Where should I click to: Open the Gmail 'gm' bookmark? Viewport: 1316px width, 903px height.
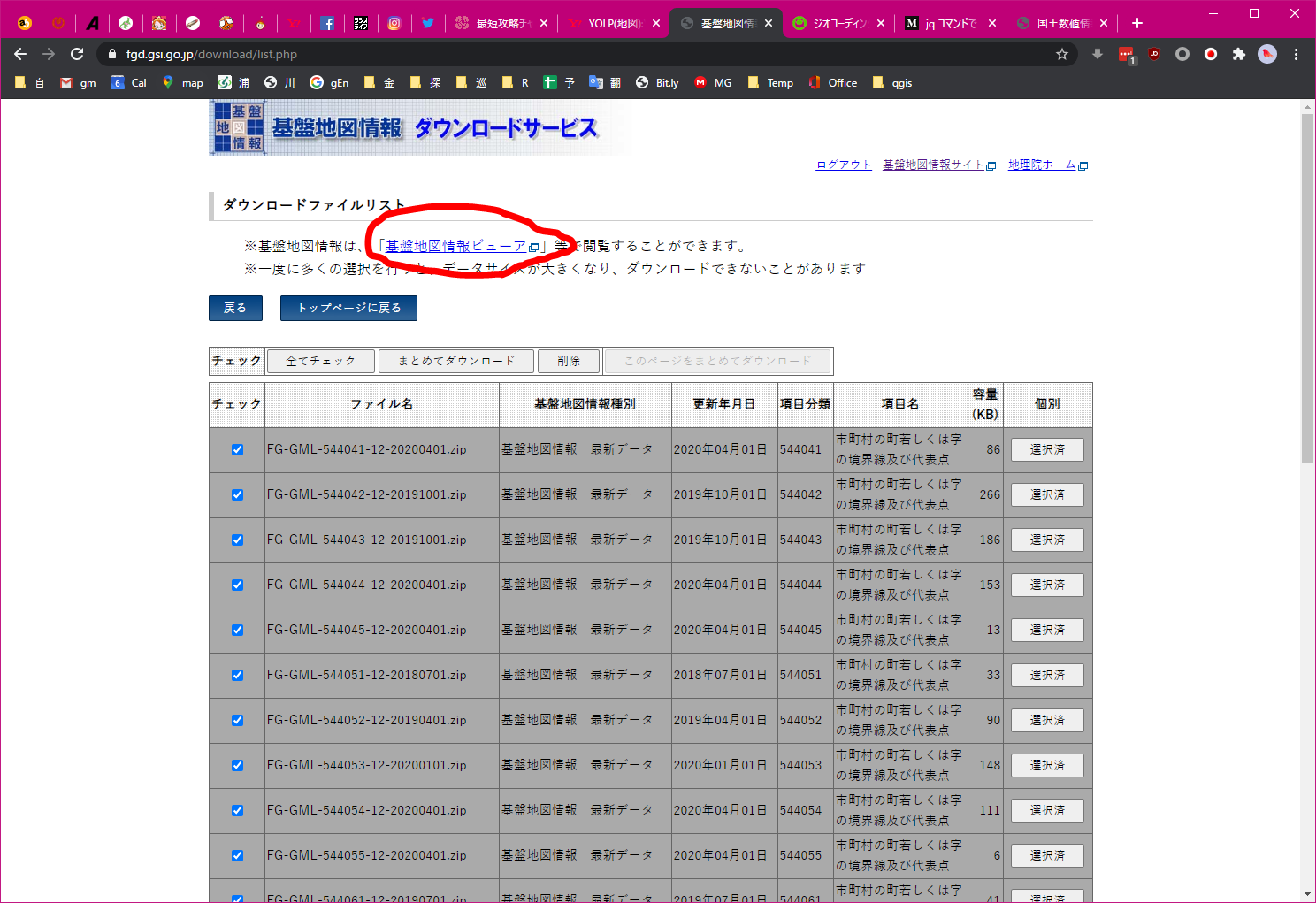pyautogui.click(x=78, y=82)
